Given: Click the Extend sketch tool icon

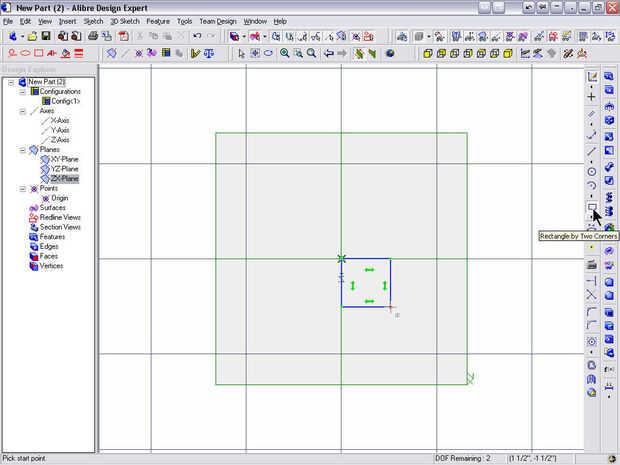Looking at the screenshot, I should coord(592,281).
